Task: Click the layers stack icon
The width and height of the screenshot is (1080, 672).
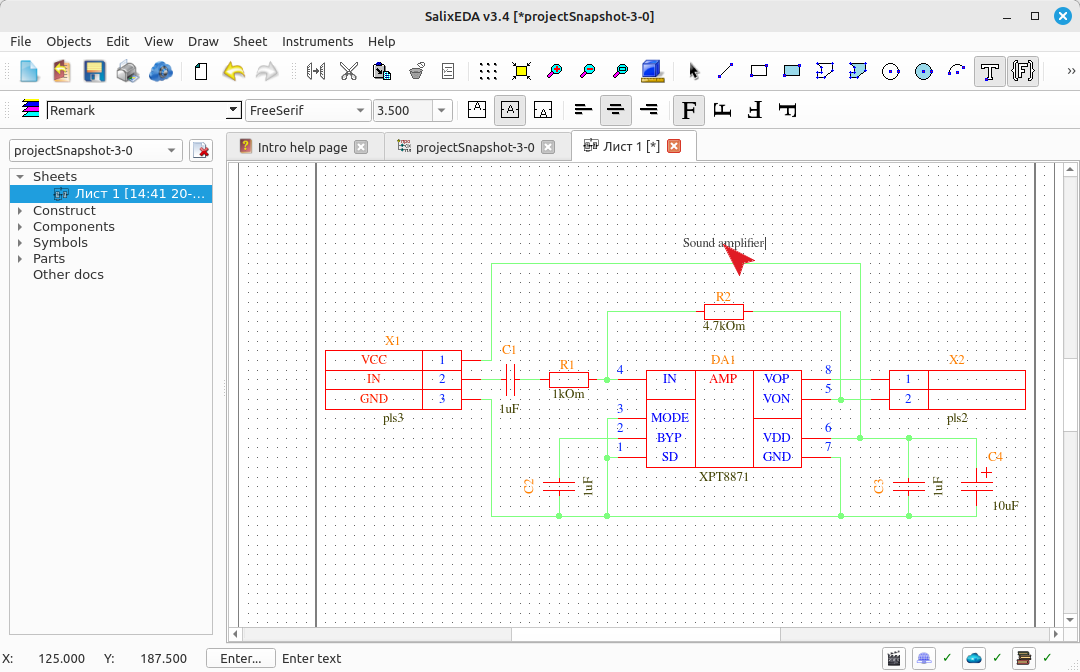Action: click(30, 109)
